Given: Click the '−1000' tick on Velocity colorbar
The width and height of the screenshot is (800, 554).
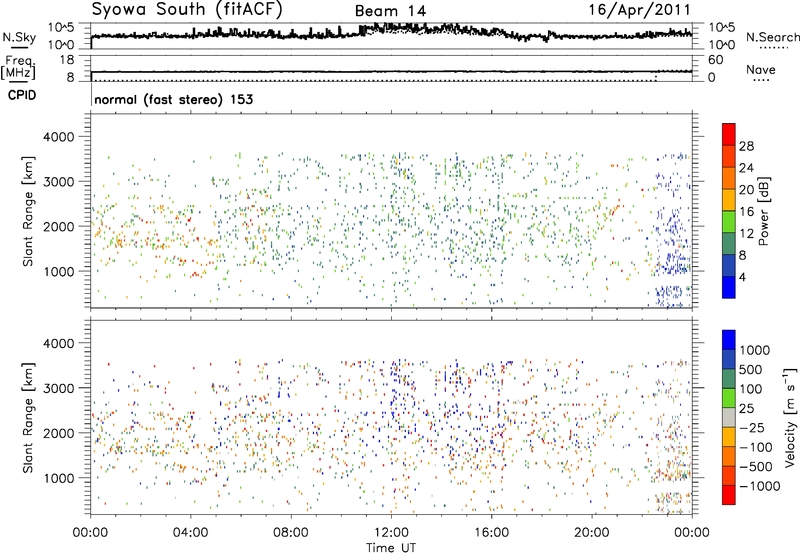Looking at the screenshot, I should [x=759, y=486].
